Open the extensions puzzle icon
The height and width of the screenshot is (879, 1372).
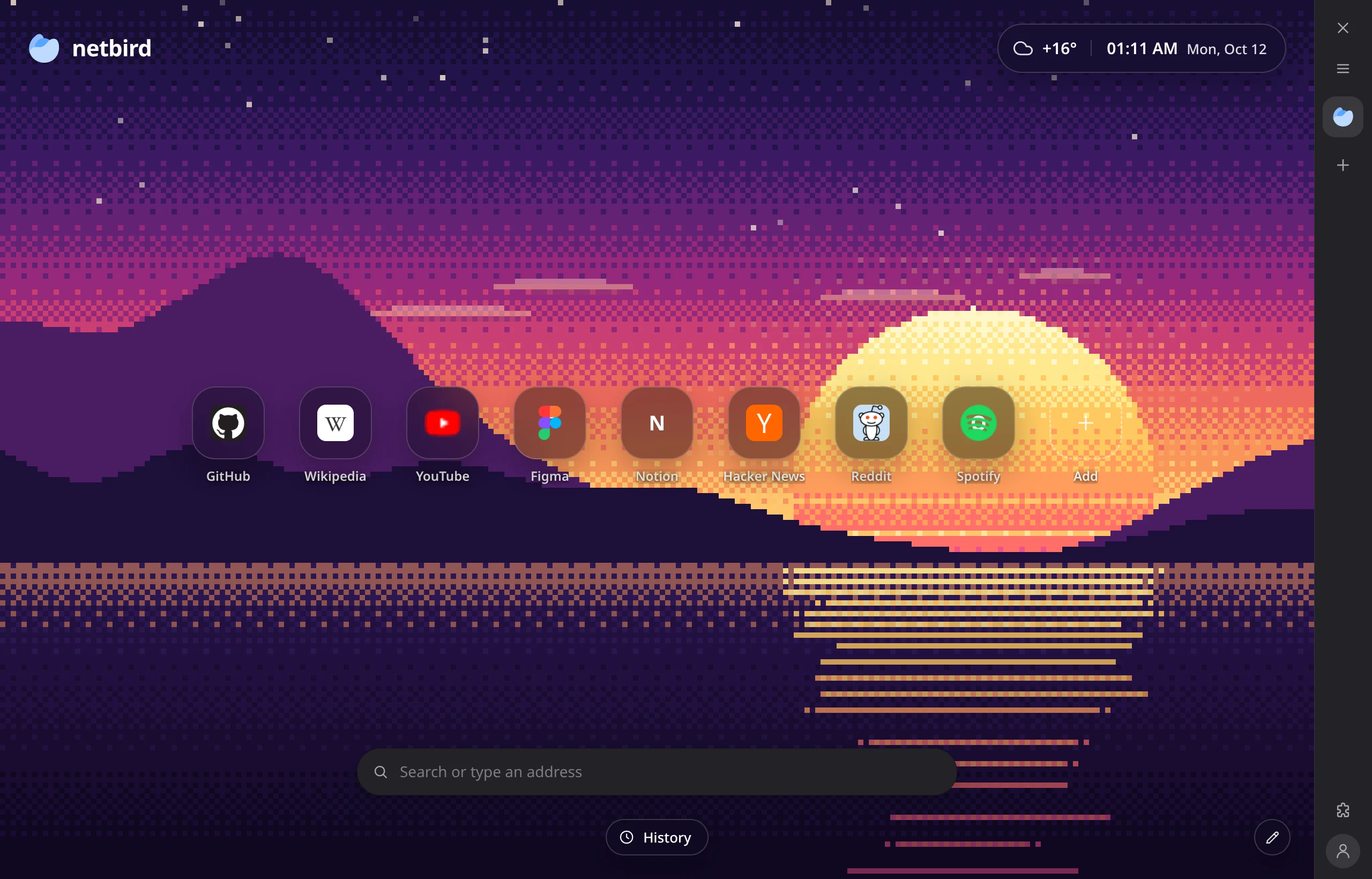[x=1343, y=810]
